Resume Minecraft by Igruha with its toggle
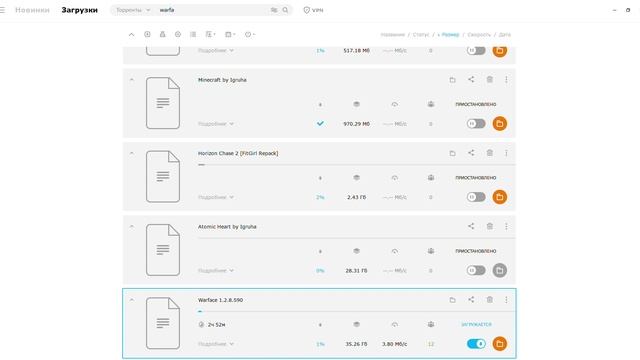Image resolution: width=640 pixels, height=360 pixels. pyautogui.click(x=476, y=124)
